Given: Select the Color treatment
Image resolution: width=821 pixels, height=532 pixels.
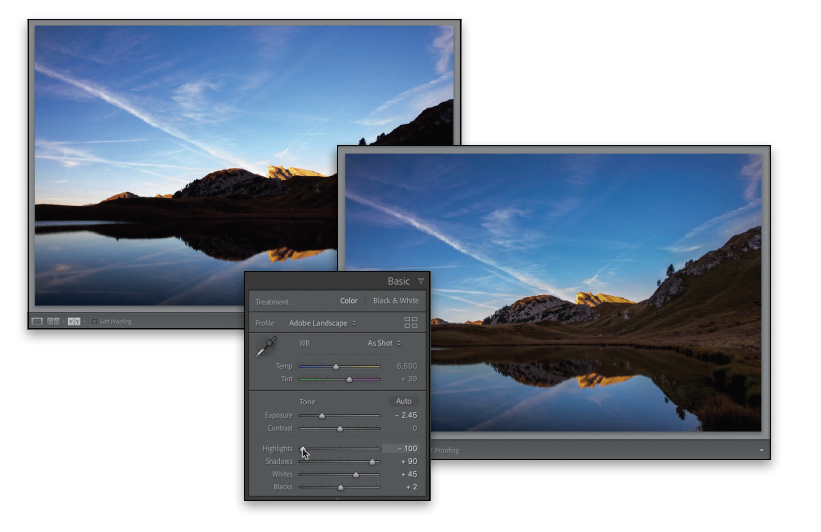Looking at the screenshot, I should tap(349, 301).
